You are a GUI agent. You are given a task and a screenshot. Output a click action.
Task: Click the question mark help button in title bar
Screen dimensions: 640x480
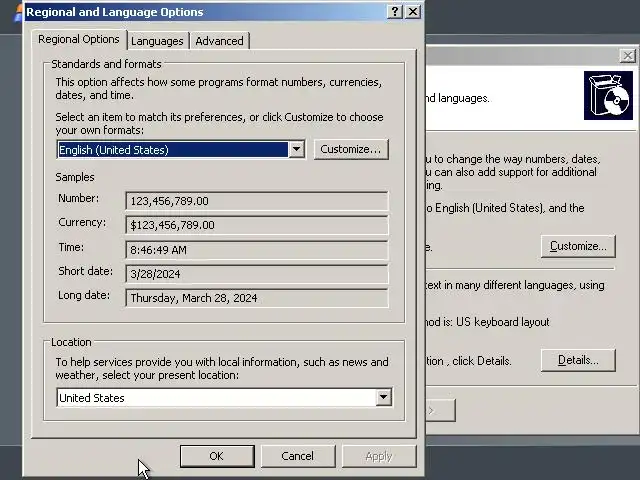tap(394, 12)
